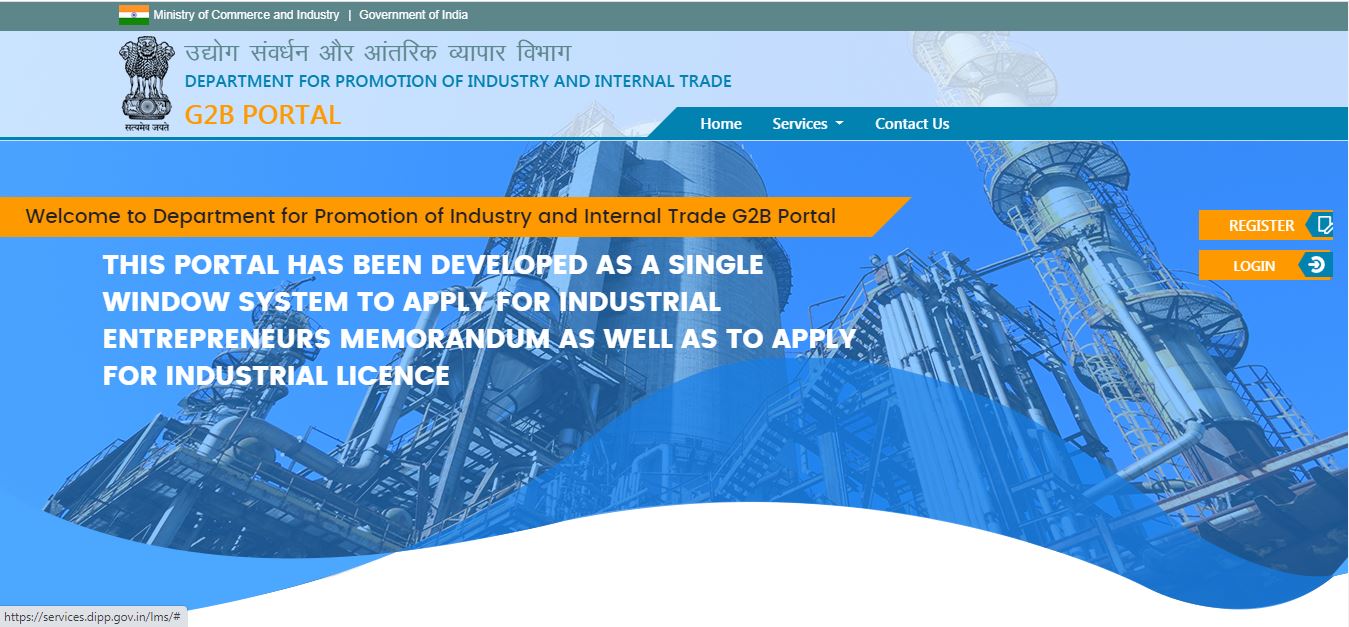This screenshot has width=1349, height=627.
Task: Expand the caret arrow on Services
Action: 838,123
